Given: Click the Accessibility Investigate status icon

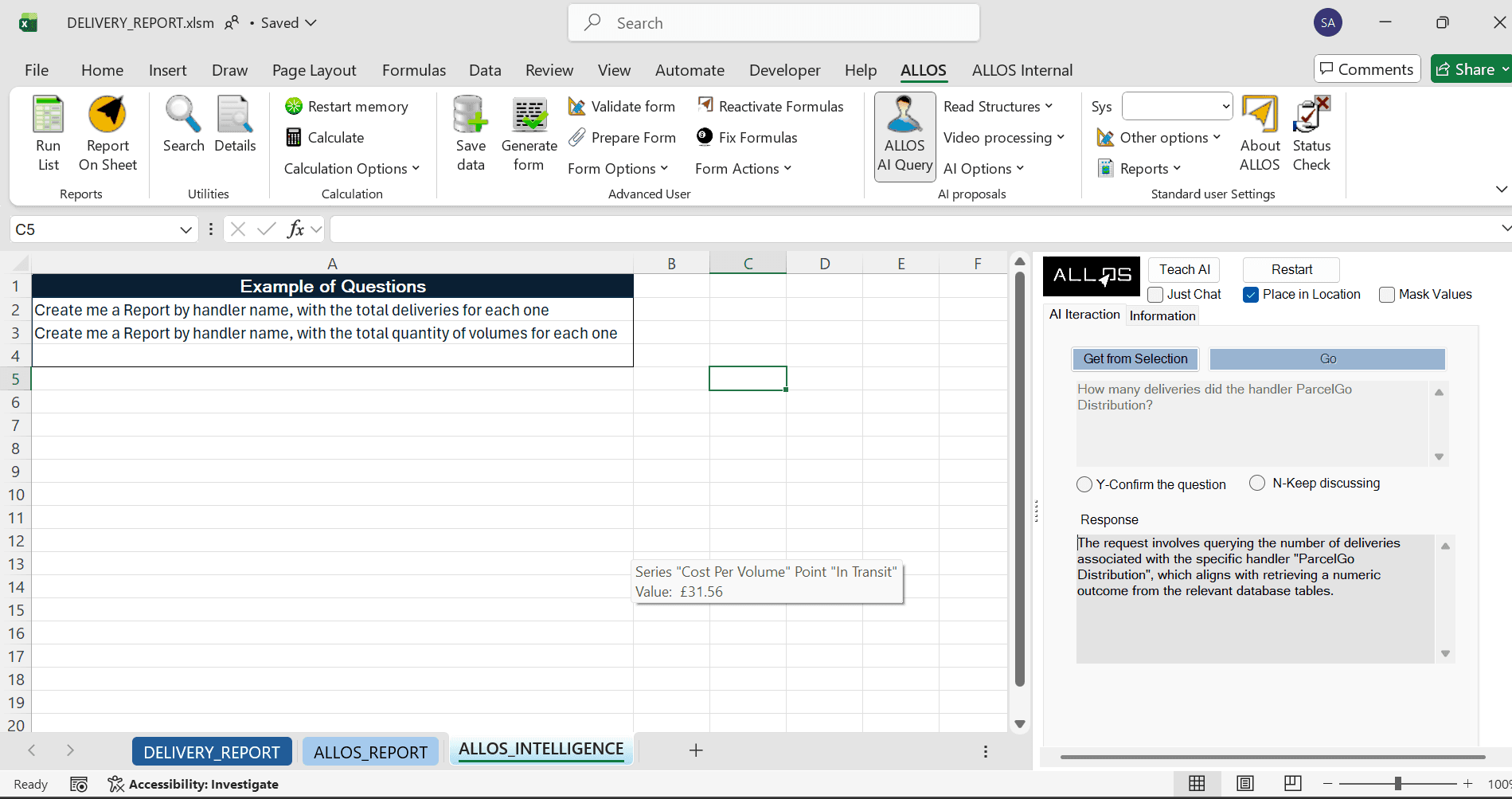Looking at the screenshot, I should [x=116, y=785].
